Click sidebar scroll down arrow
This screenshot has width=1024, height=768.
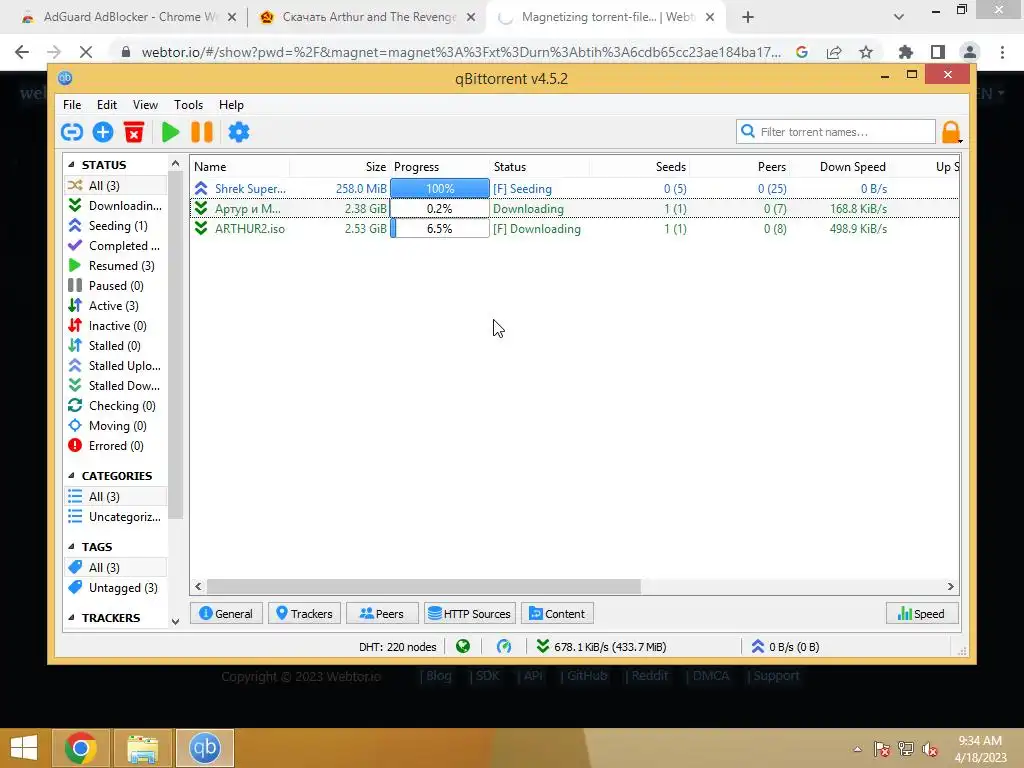click(175, 622)
